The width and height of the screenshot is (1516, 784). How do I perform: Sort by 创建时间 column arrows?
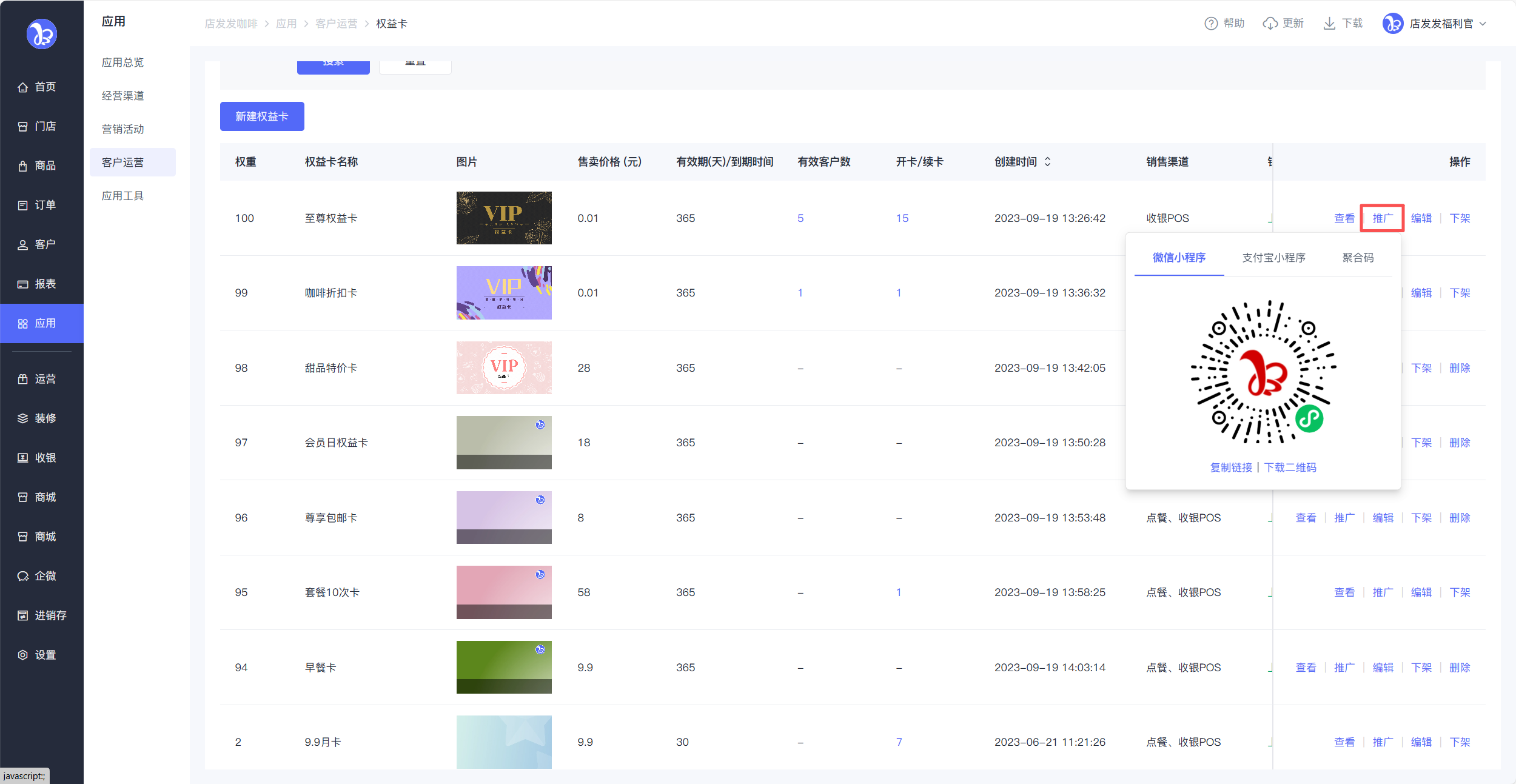[1047, 162]
